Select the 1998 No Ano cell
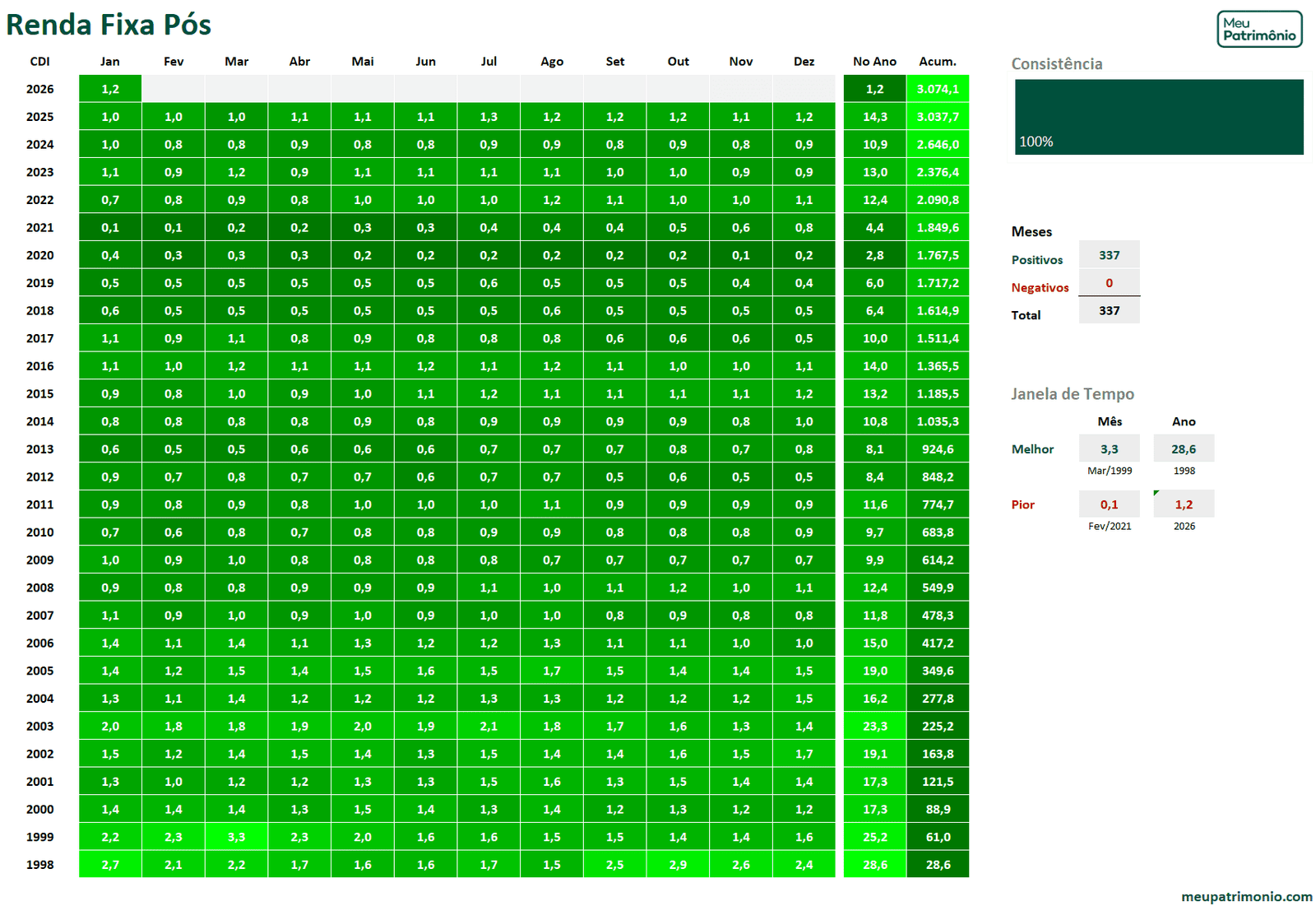The height and width of the screenshot is (906, 1316). (x=874, y=865)
